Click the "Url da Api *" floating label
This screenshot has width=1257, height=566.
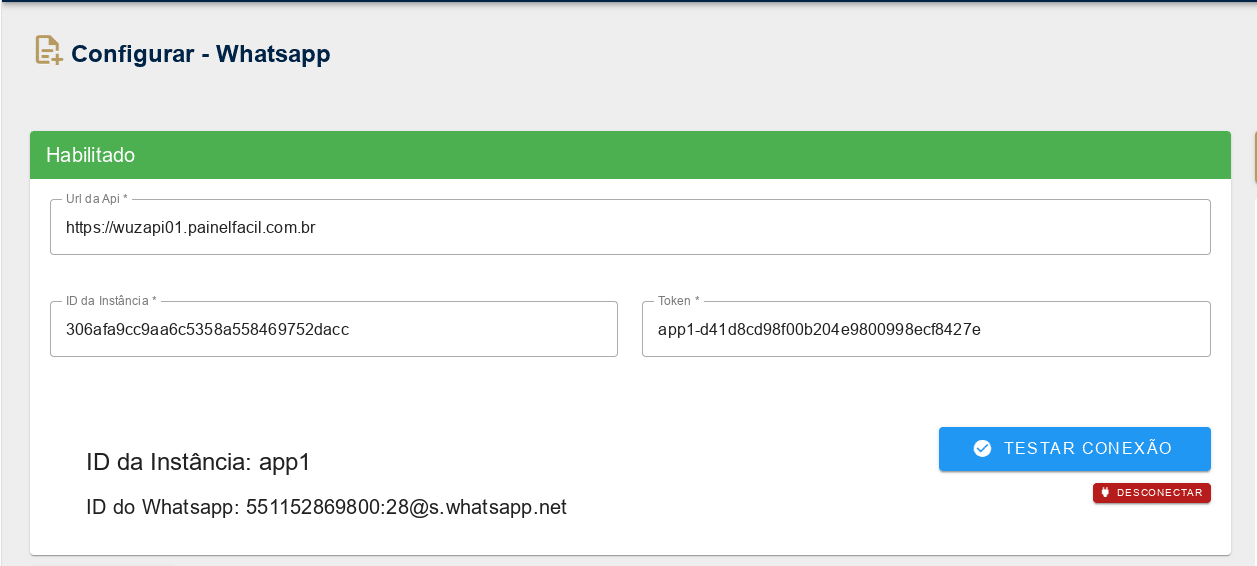97,199
